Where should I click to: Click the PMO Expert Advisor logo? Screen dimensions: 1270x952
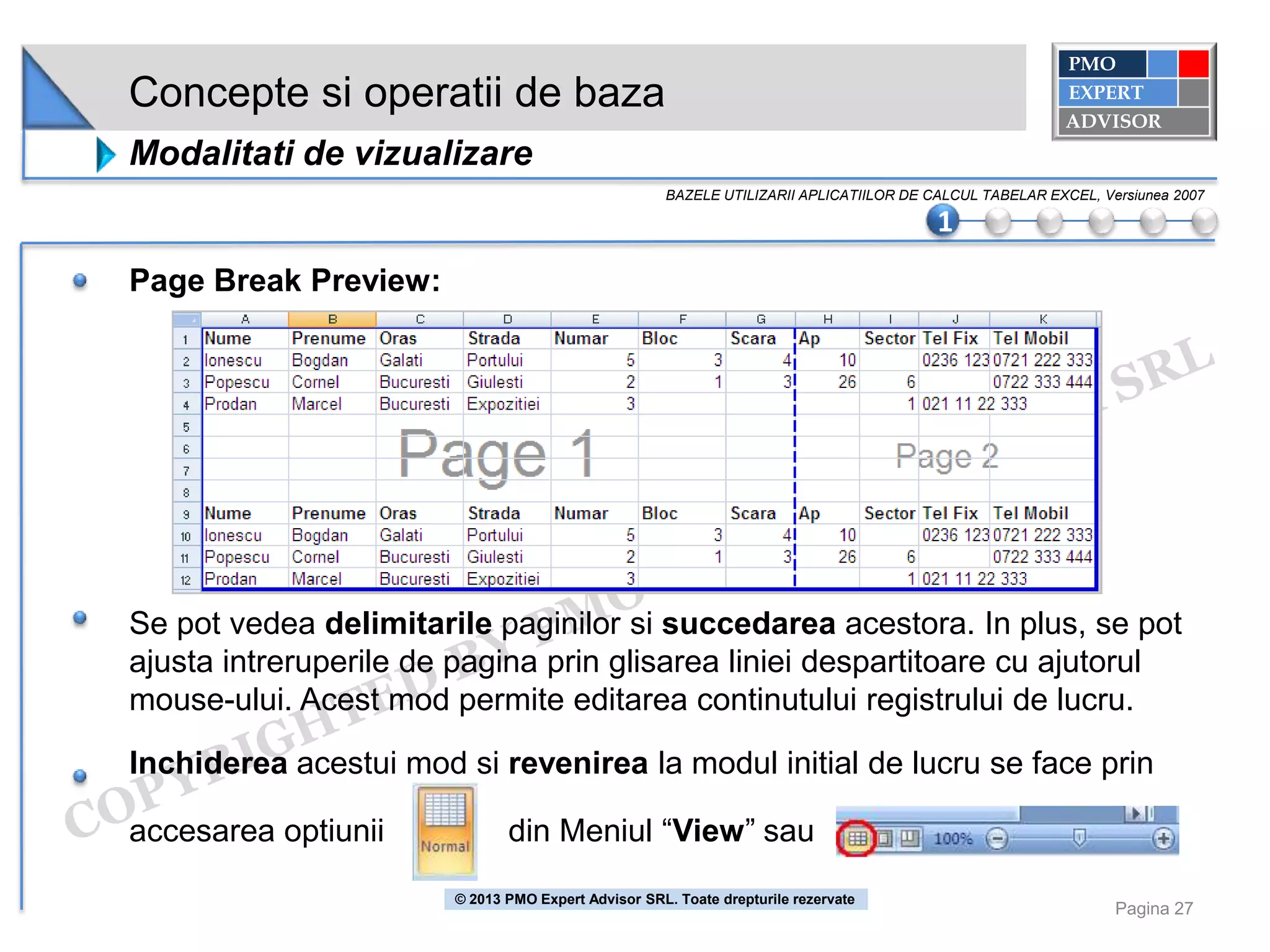click(x=1134, y=92)
